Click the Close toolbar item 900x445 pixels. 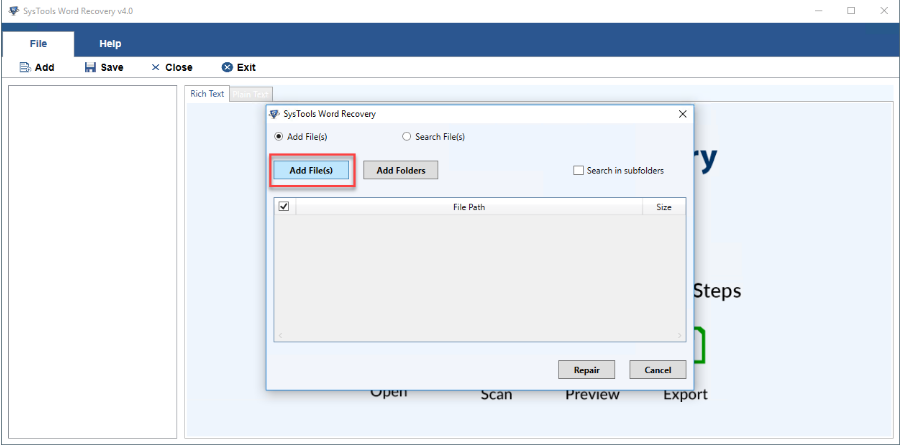172,67
